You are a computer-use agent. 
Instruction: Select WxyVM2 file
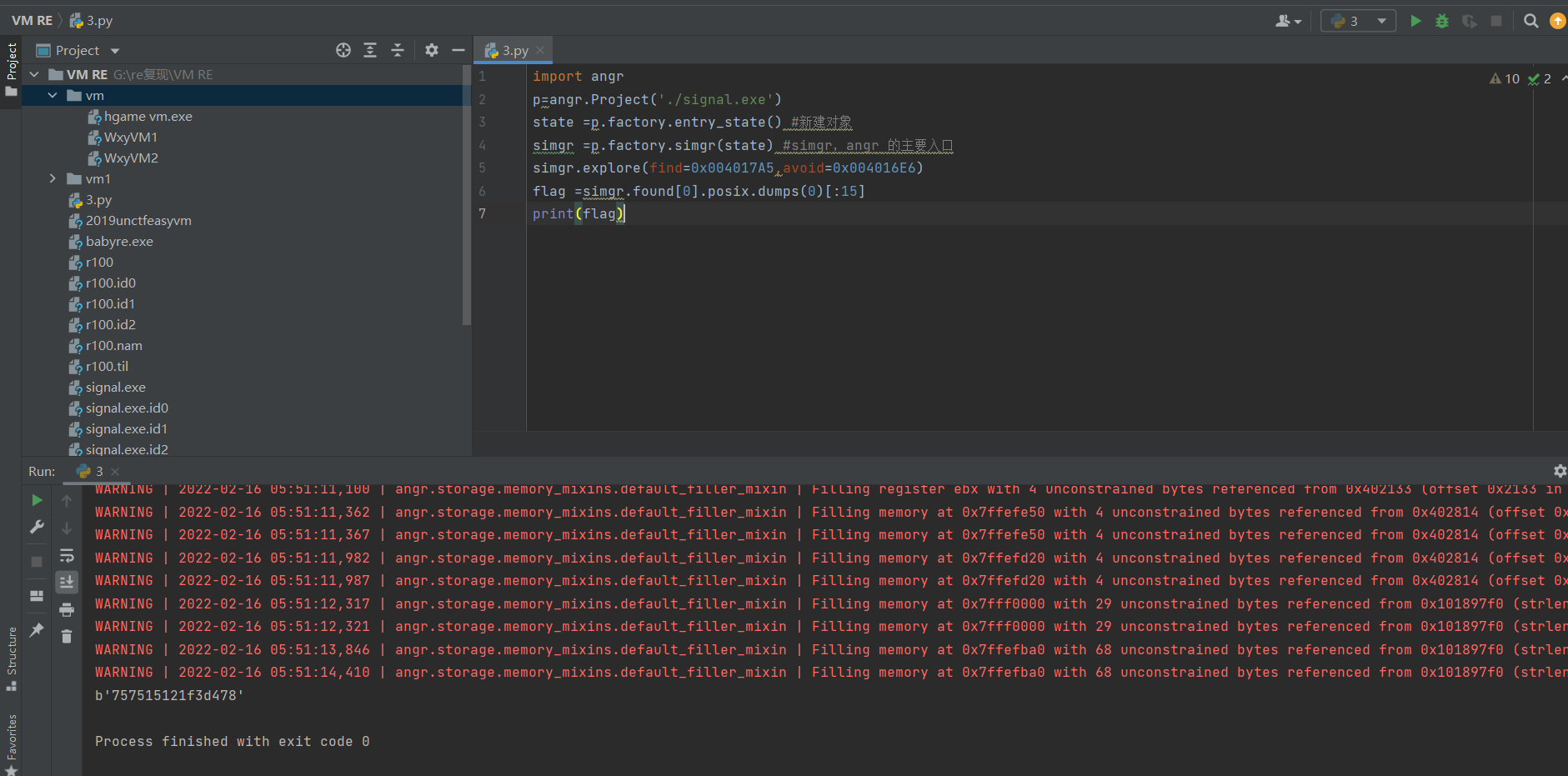[131, 158]
